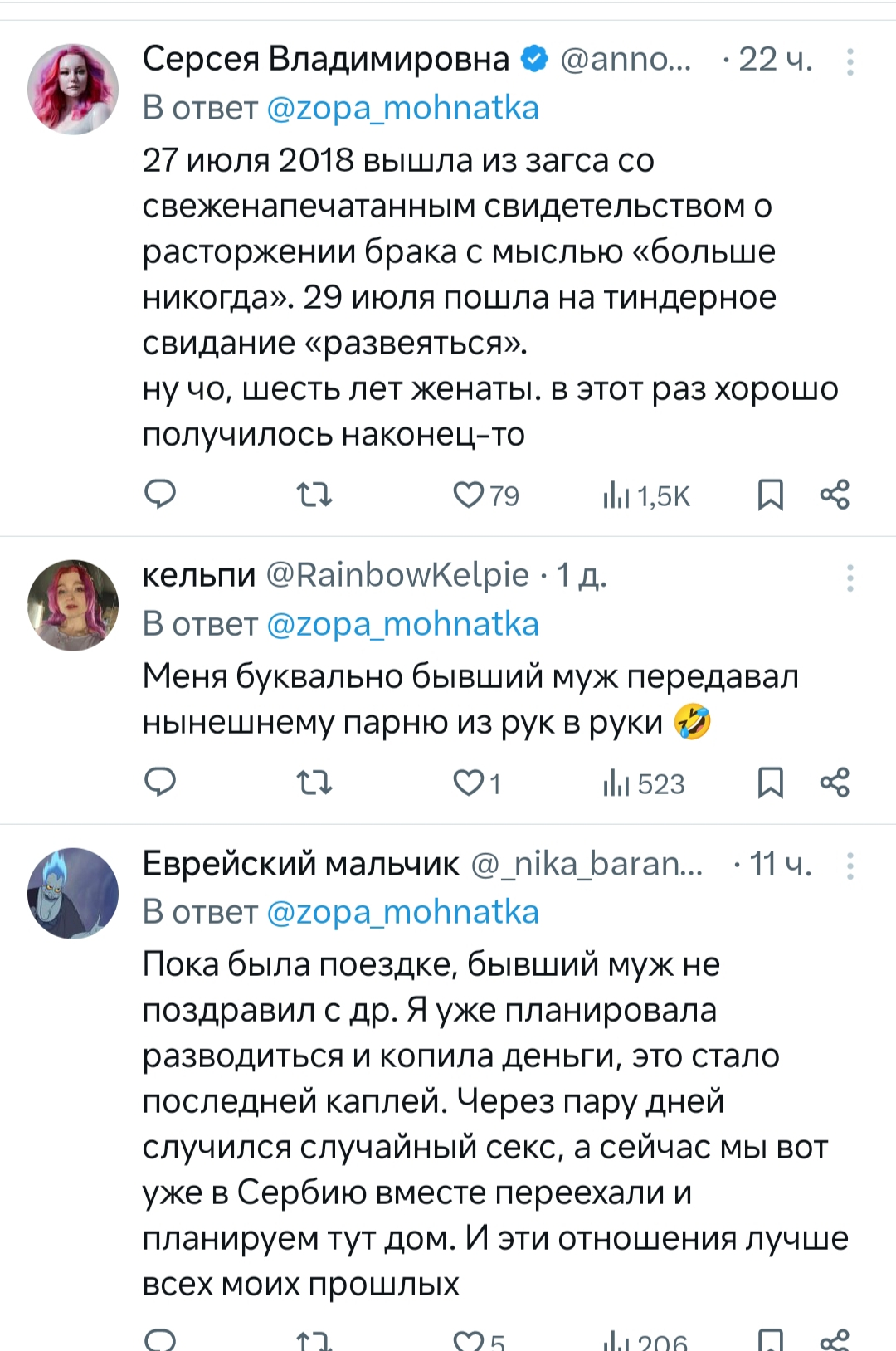The width and height of the screenshot is (896, 1351).
Task: Reply to кельпи's tweet
Action: (x=160, y=783)
